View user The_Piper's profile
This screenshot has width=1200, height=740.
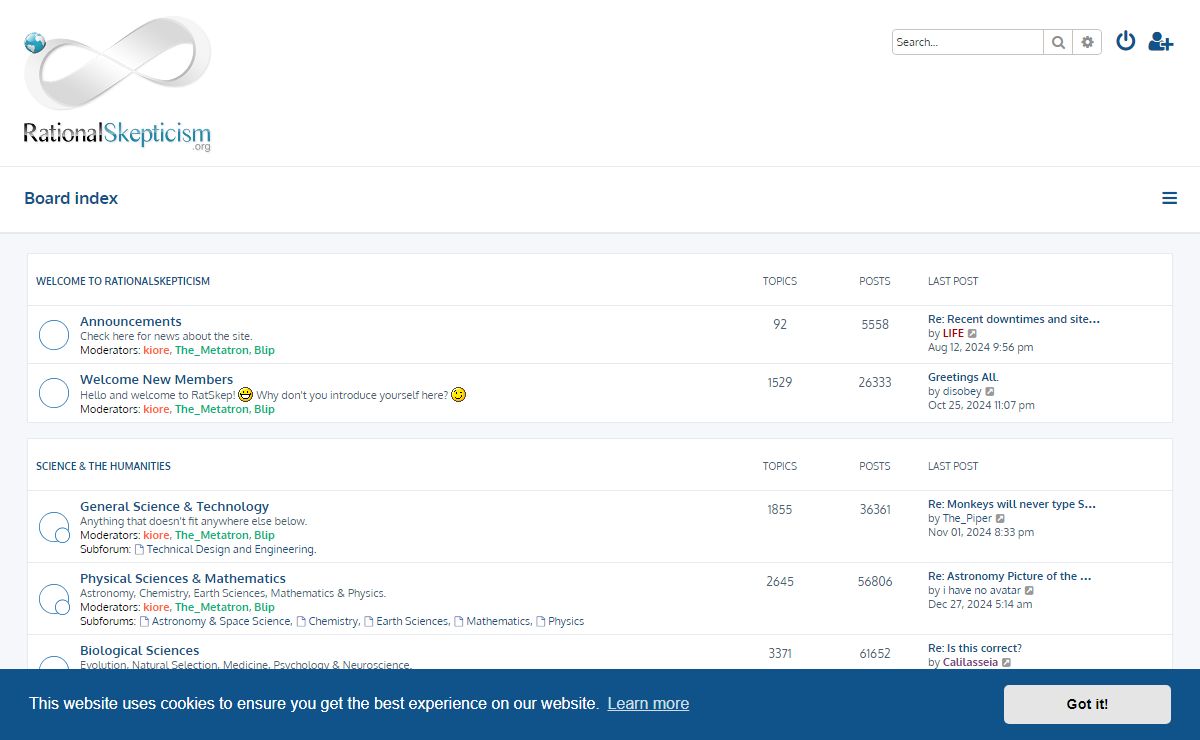pyautogui.click(x=967, y=519)
